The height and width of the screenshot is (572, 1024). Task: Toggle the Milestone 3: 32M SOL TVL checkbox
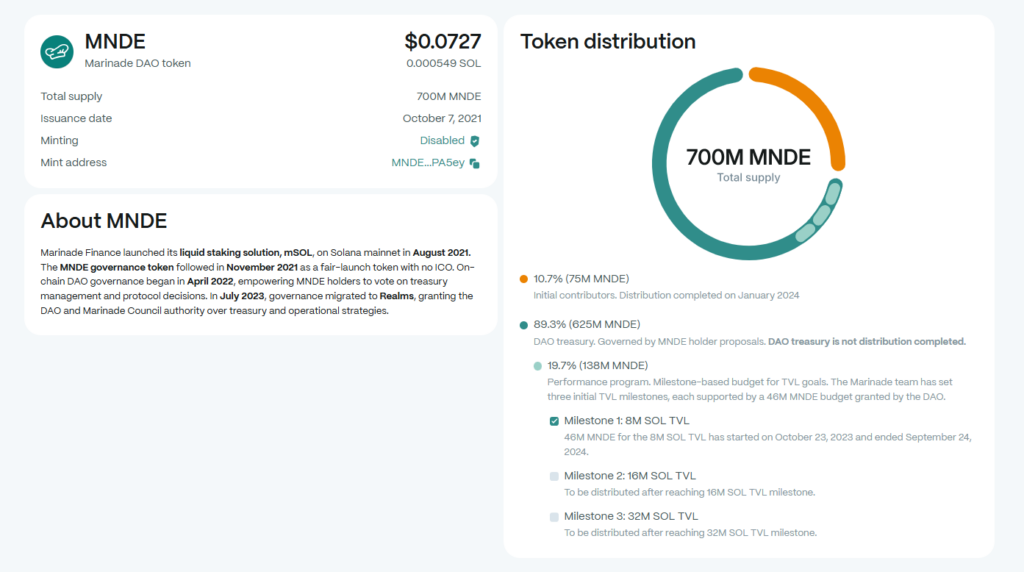pyautogui.click(x=554, y=517)
